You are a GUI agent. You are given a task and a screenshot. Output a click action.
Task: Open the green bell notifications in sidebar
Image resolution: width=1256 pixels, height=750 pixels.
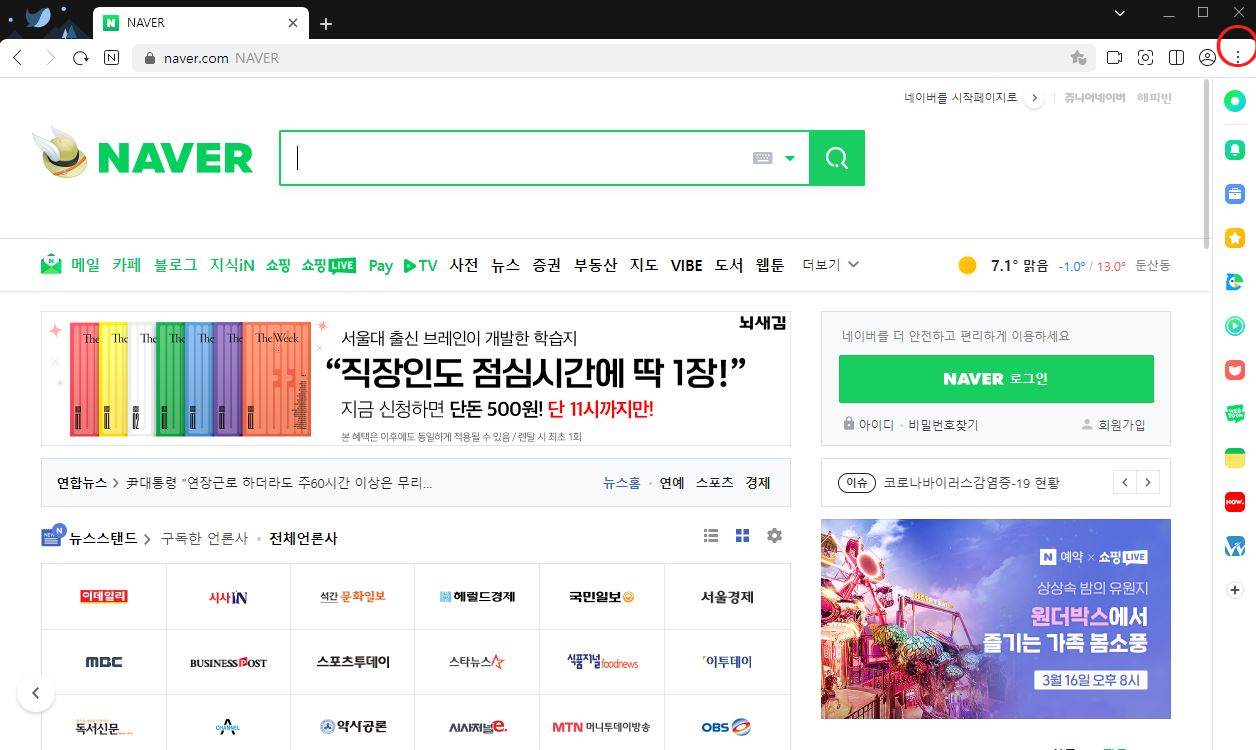(x=1235, y=150)
